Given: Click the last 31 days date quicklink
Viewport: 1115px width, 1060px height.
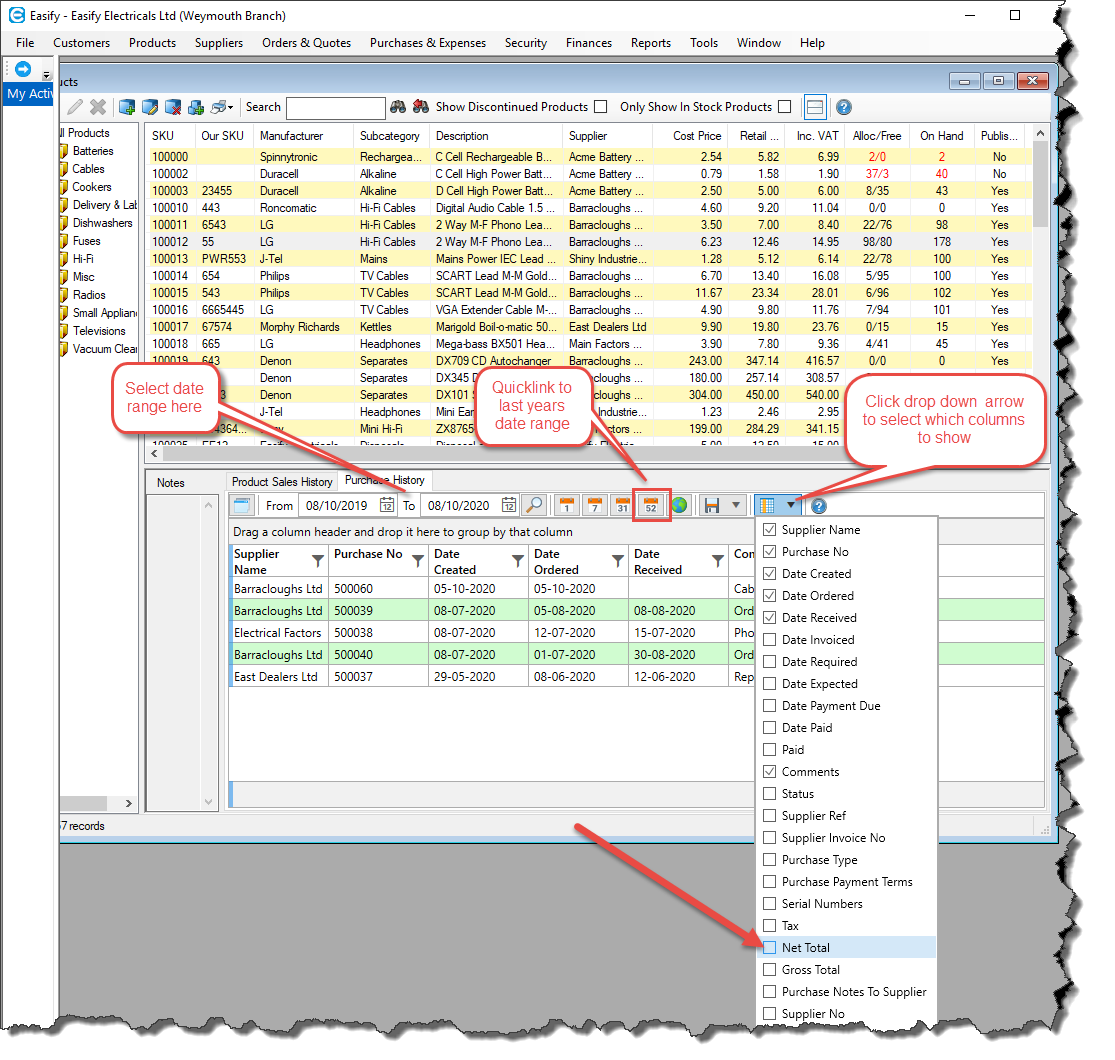Looking at the screenshot, I should (x=622, y=506).
